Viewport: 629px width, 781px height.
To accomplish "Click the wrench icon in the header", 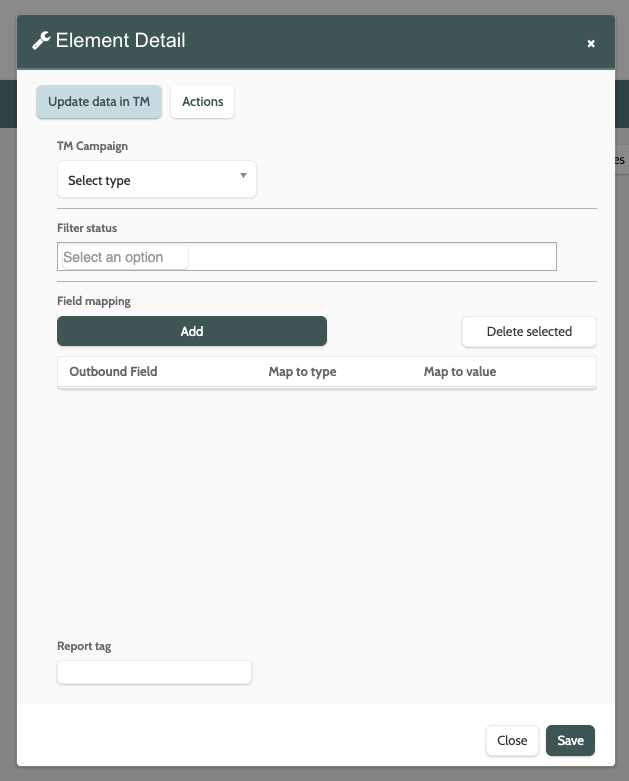I will coord(42,41).
